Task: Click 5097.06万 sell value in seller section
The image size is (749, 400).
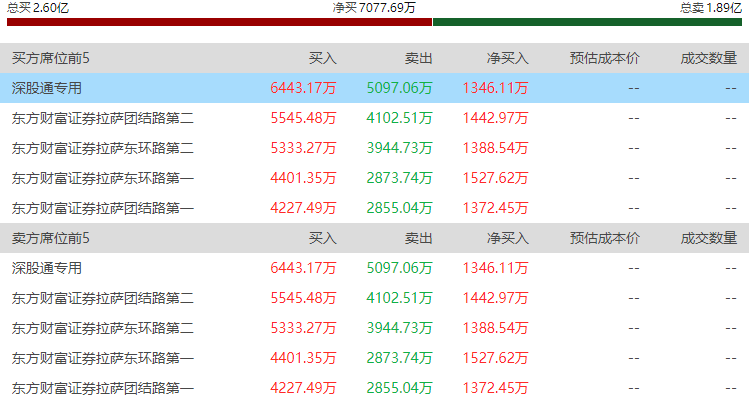Action: (399, 268)
